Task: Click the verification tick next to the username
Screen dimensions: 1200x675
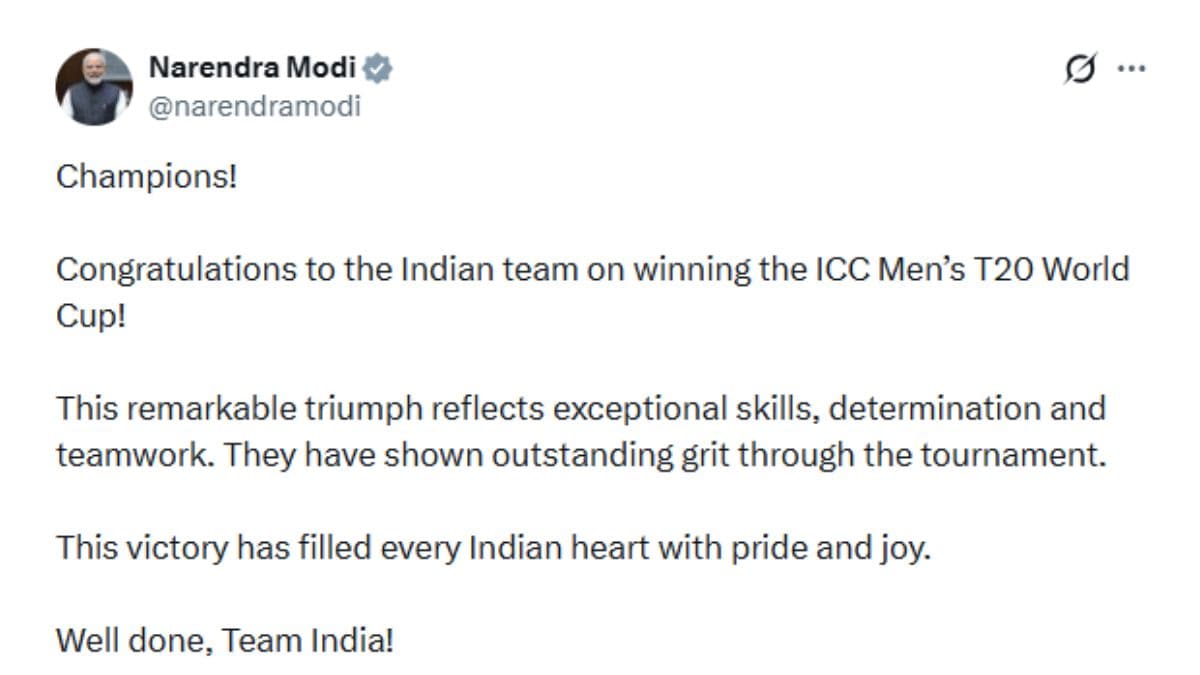Action: pyautogui.click(x=378, y=67)
